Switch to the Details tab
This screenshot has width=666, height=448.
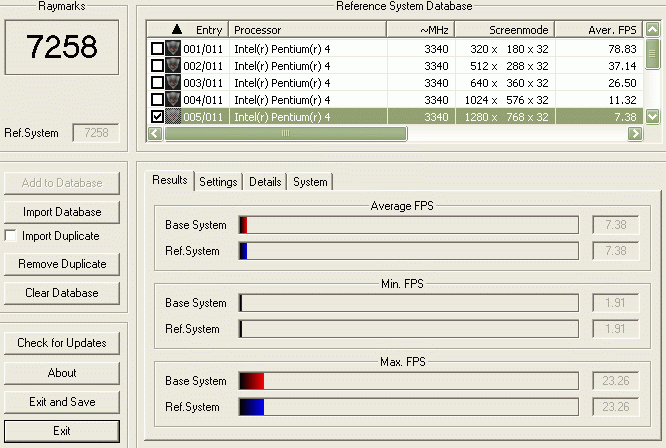click(265, 182)
